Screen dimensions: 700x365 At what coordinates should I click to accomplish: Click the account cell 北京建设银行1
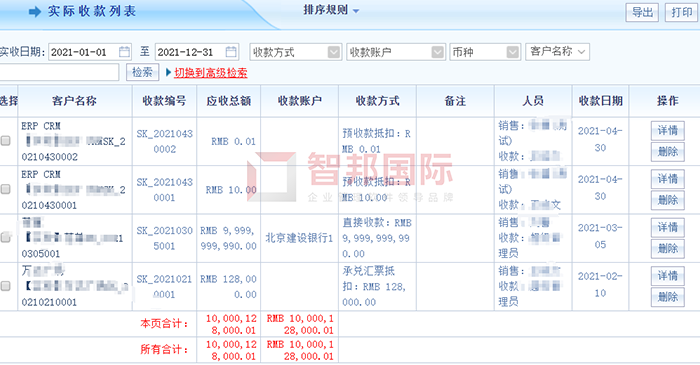point(300,238)
